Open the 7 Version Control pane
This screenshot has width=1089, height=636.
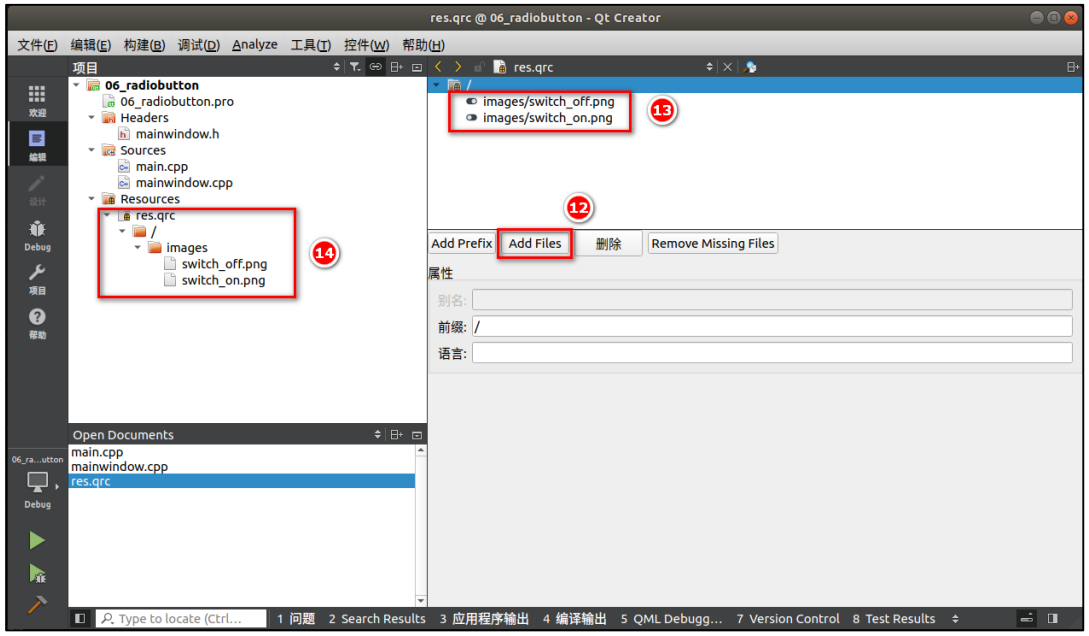(x=788, y=618)
